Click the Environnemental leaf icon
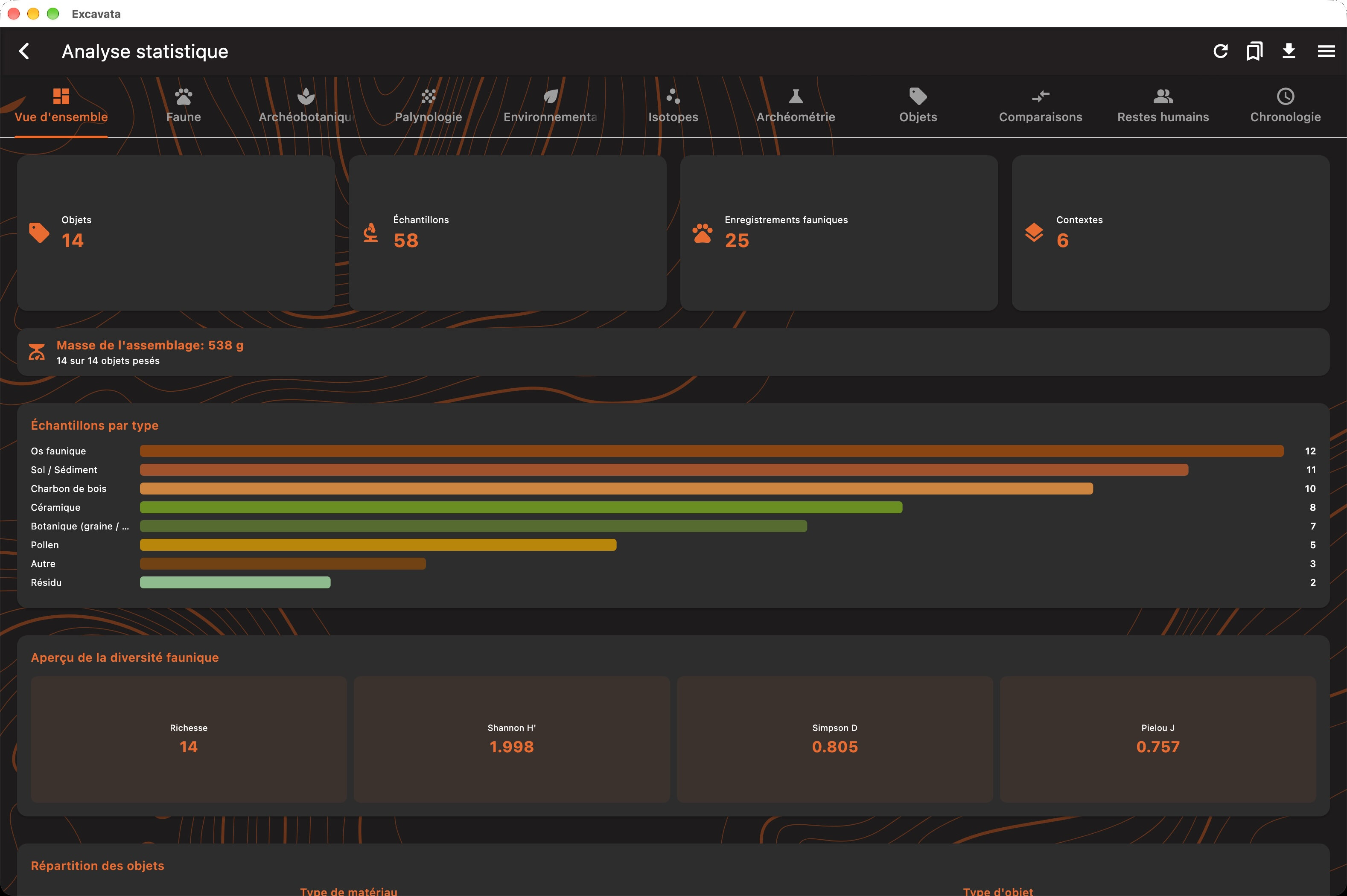The width and height of the screenshot is (1347, 896). click(550, 96)
